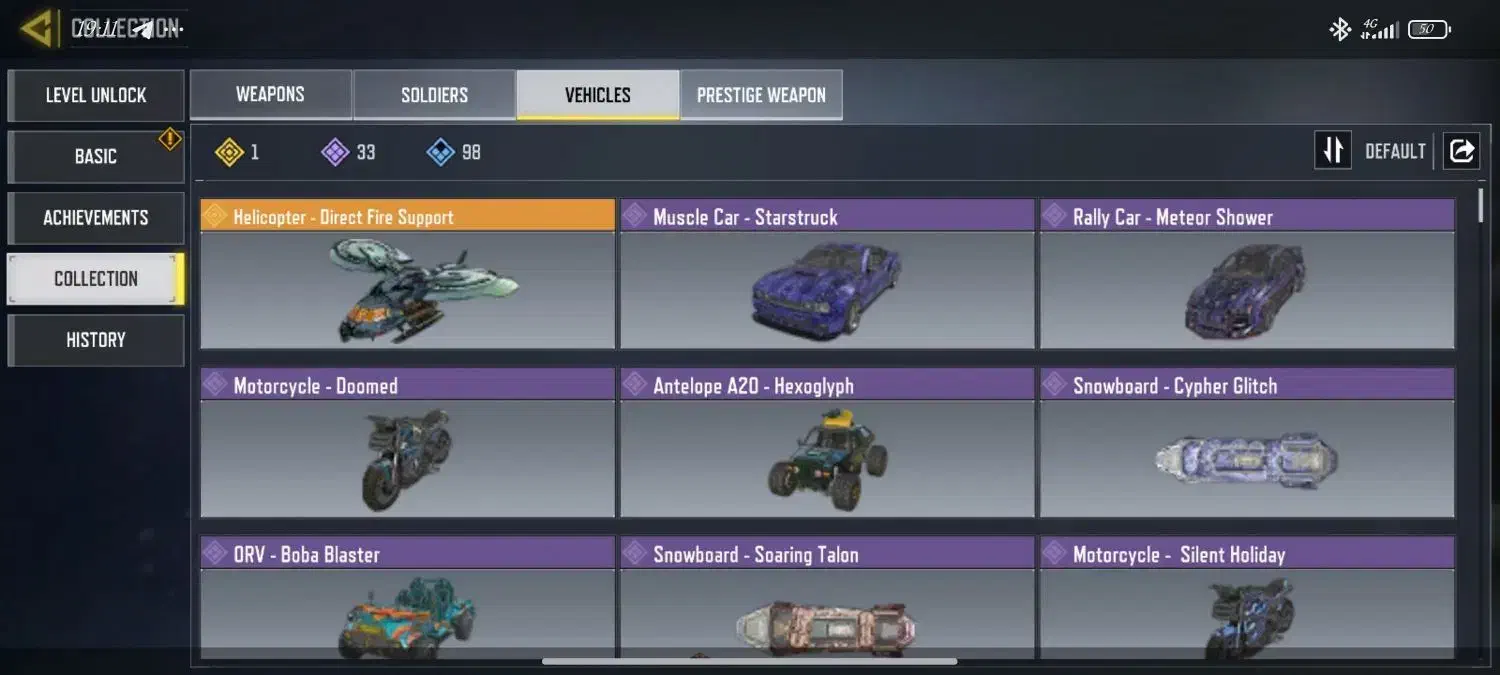Switch to the Soldiers tab
Viewport: 1500px width, 675px height.
click(434, 95)
